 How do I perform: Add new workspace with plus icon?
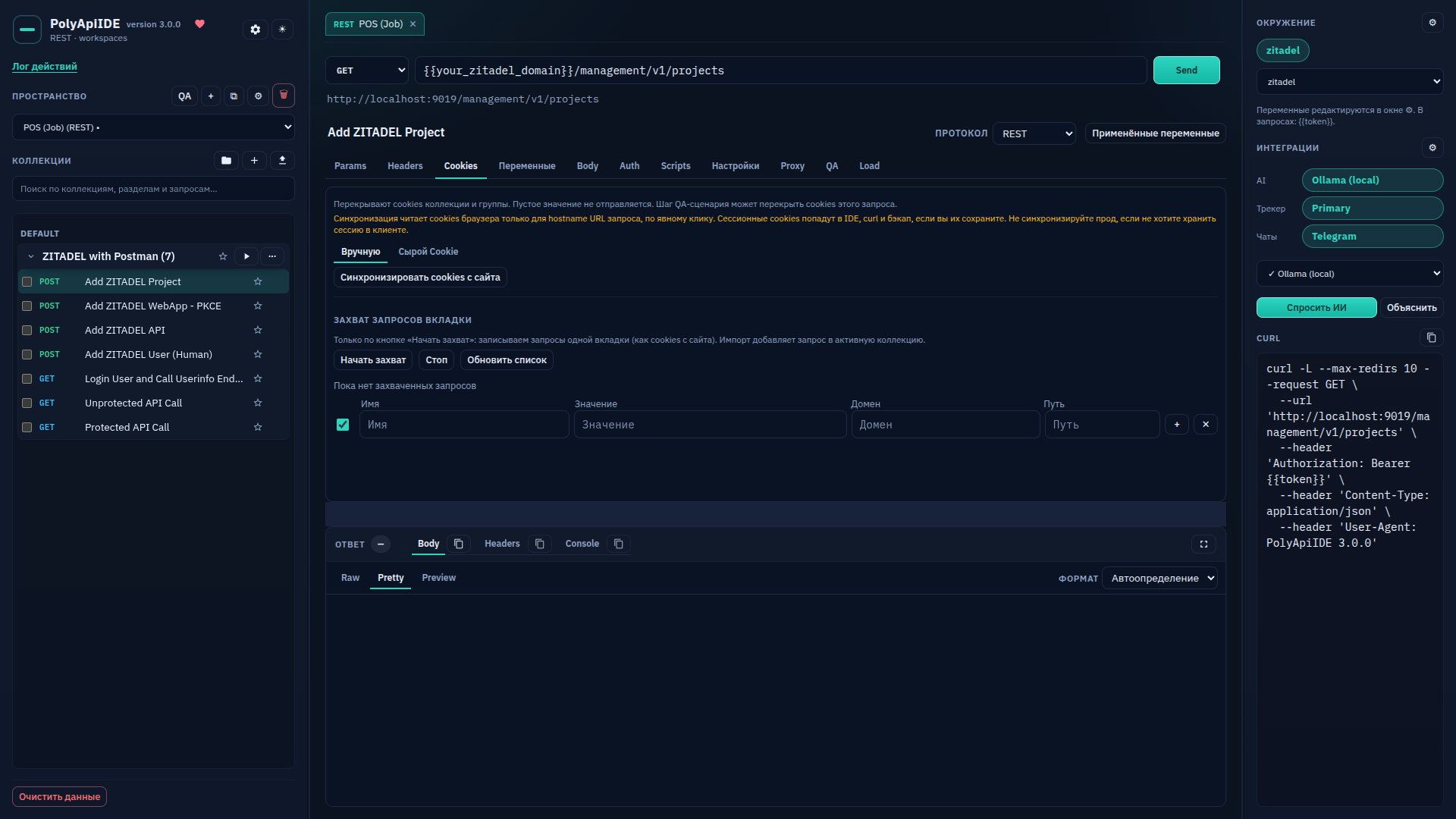[x=211, y=96]
